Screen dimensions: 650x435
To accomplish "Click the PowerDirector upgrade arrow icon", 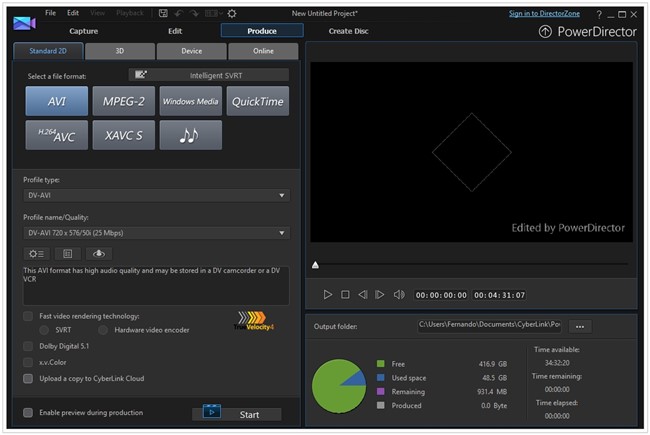I will 545,32.
